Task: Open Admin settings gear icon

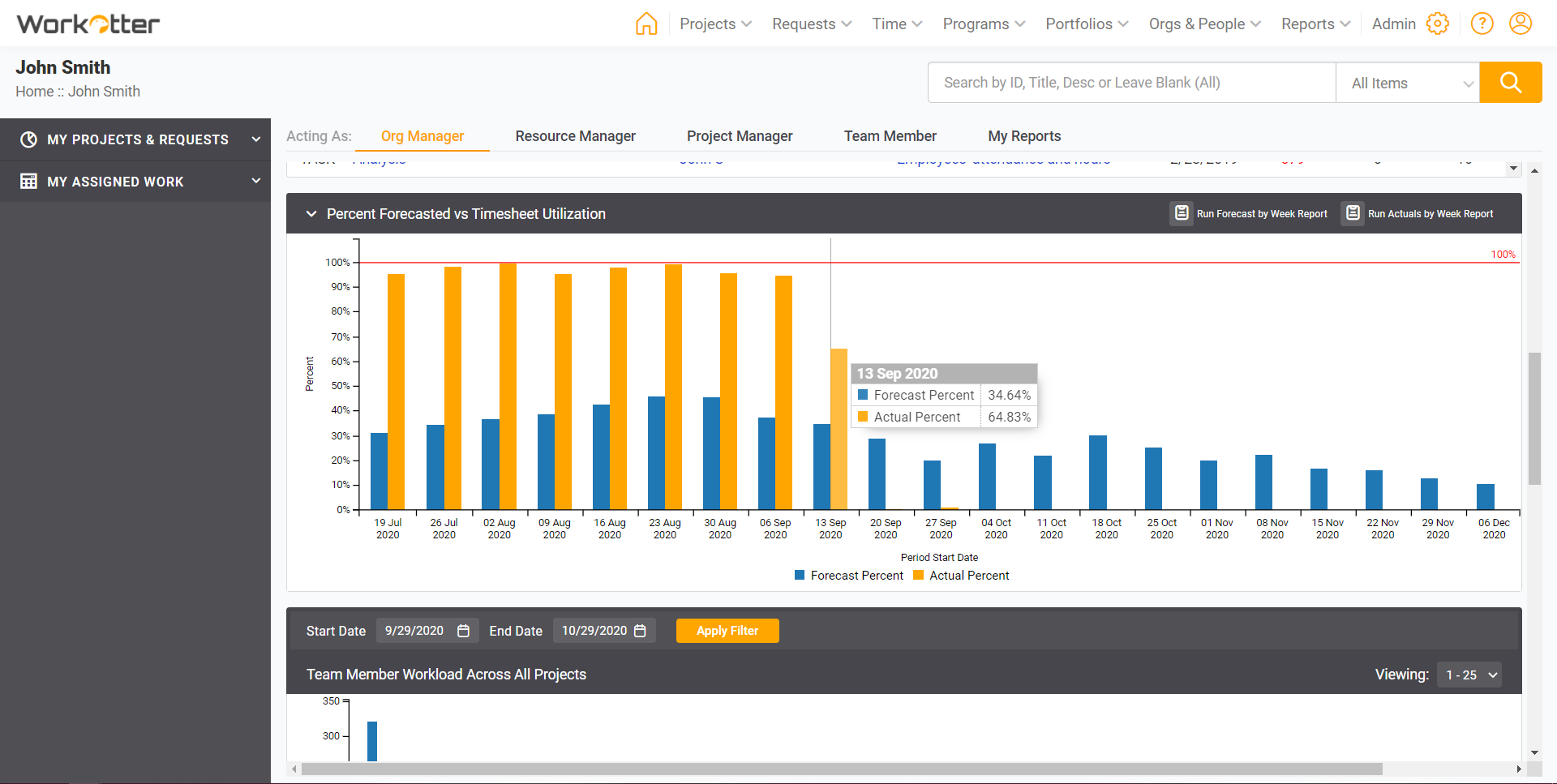Action: pos(1438,24)
